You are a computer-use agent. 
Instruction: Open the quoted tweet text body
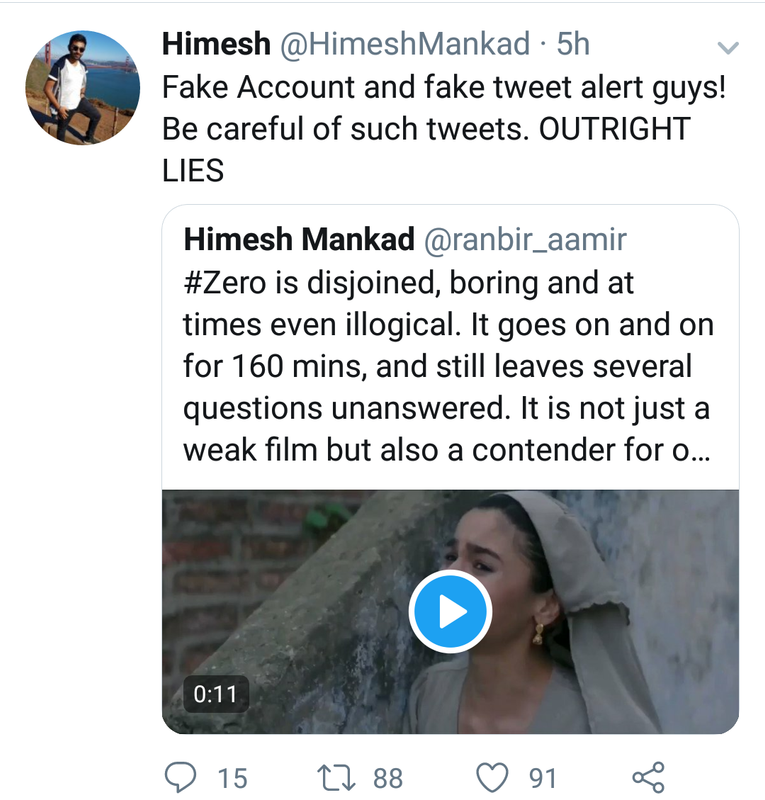(x=448, y=366)
